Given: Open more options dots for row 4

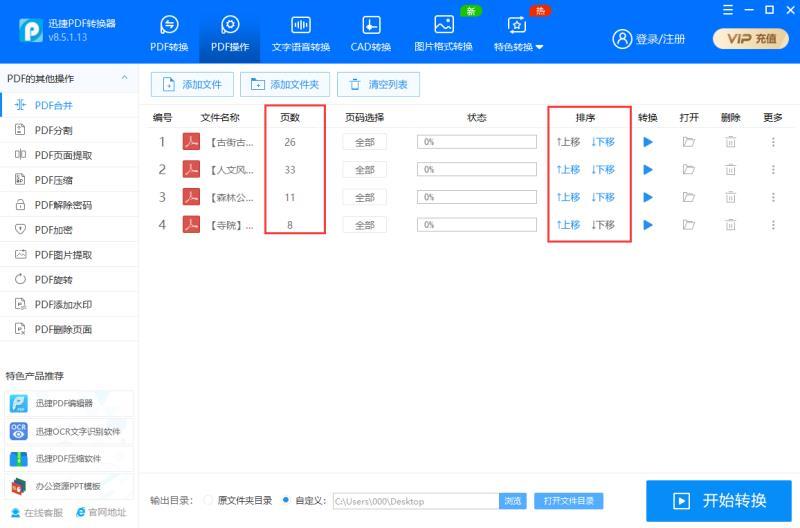Looking at the screenshot, I should coord(773,224).
